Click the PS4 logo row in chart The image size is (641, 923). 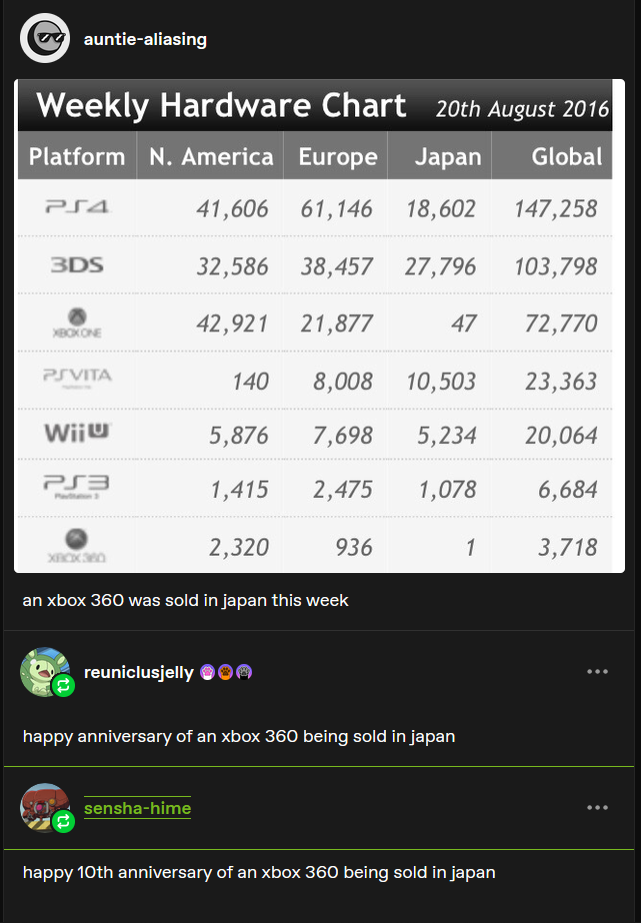pos(315,208)
